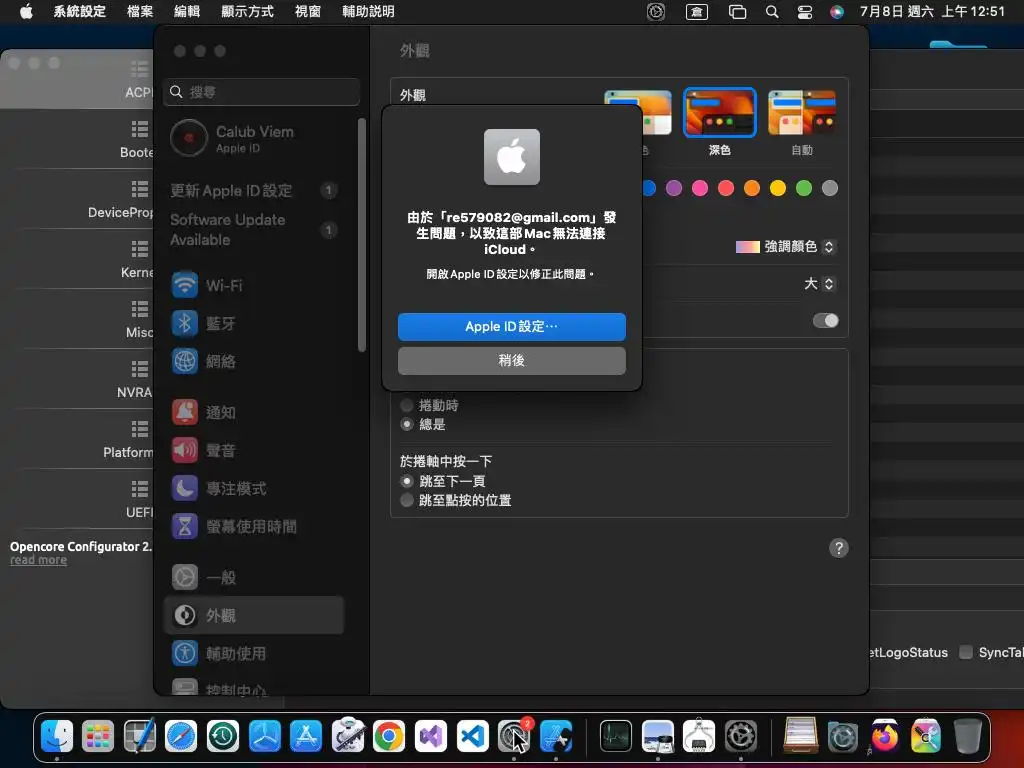This screenshot has height=768, width=1024.
Task: Choose the yellow accent color
Action: click(x=778, y=188)
